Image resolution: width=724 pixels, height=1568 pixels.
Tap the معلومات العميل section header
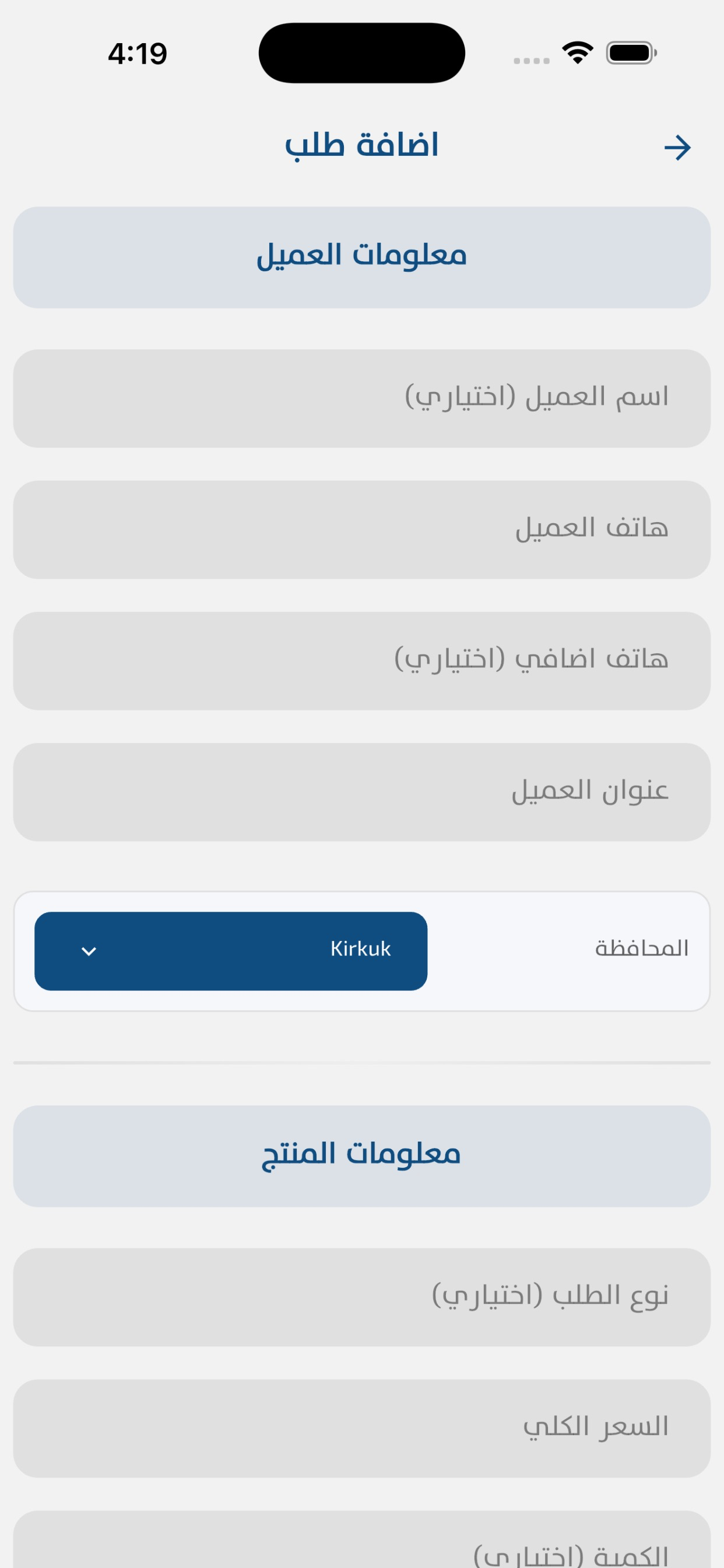362,257
